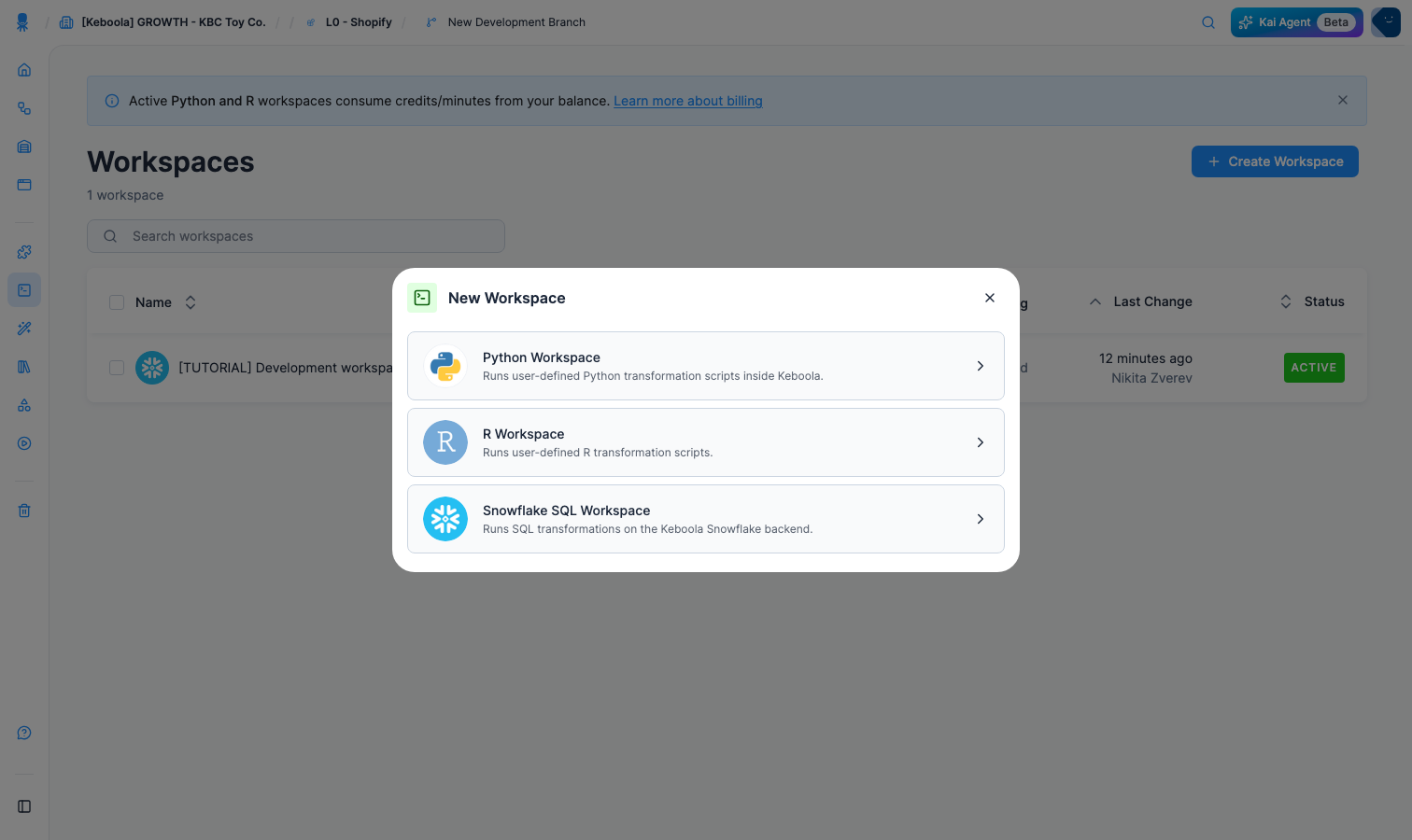Click the shapes icon in the sidebar

pyautogui.click(x=24, y=405)
